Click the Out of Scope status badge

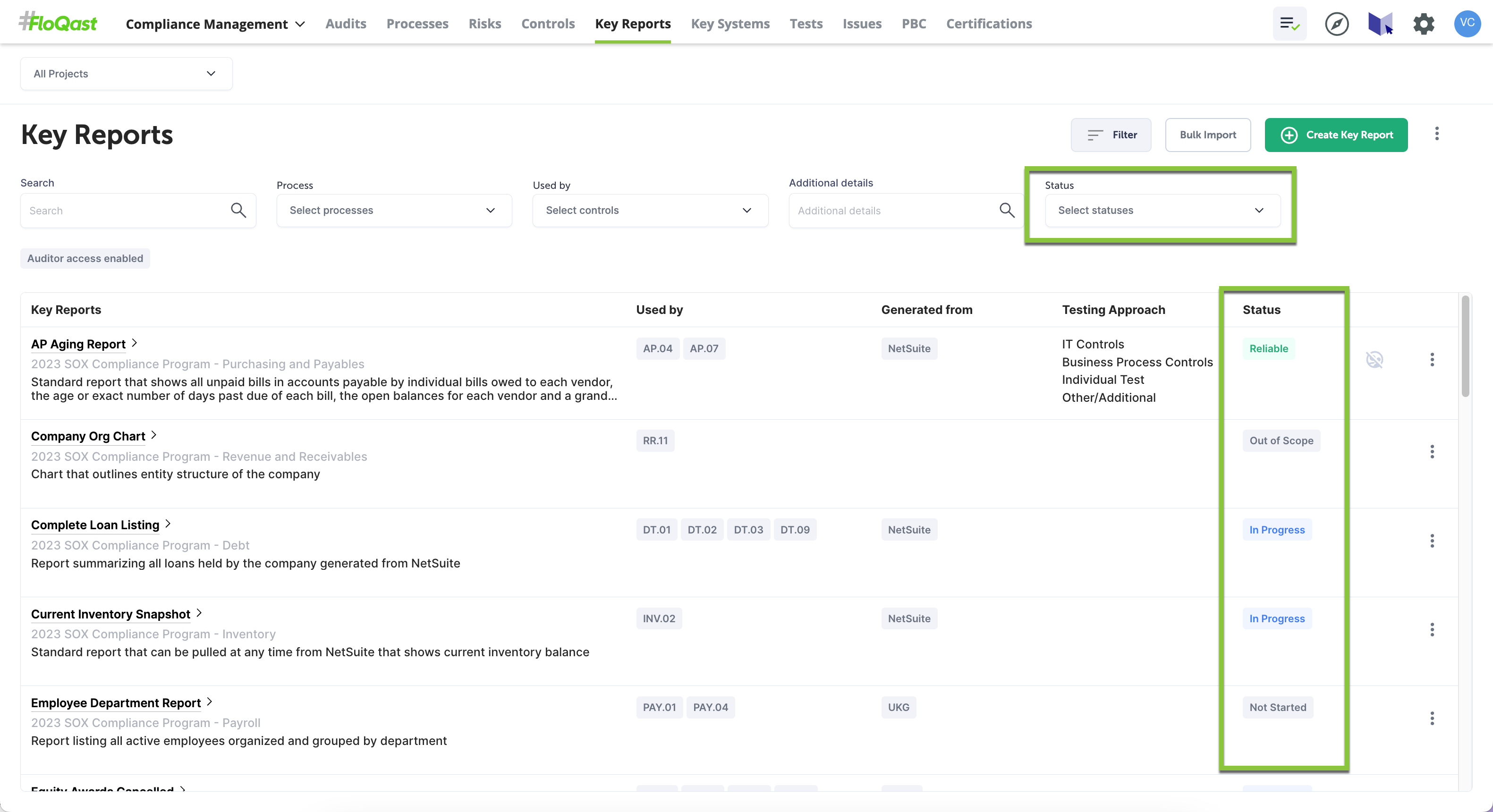pos(1281,440)
